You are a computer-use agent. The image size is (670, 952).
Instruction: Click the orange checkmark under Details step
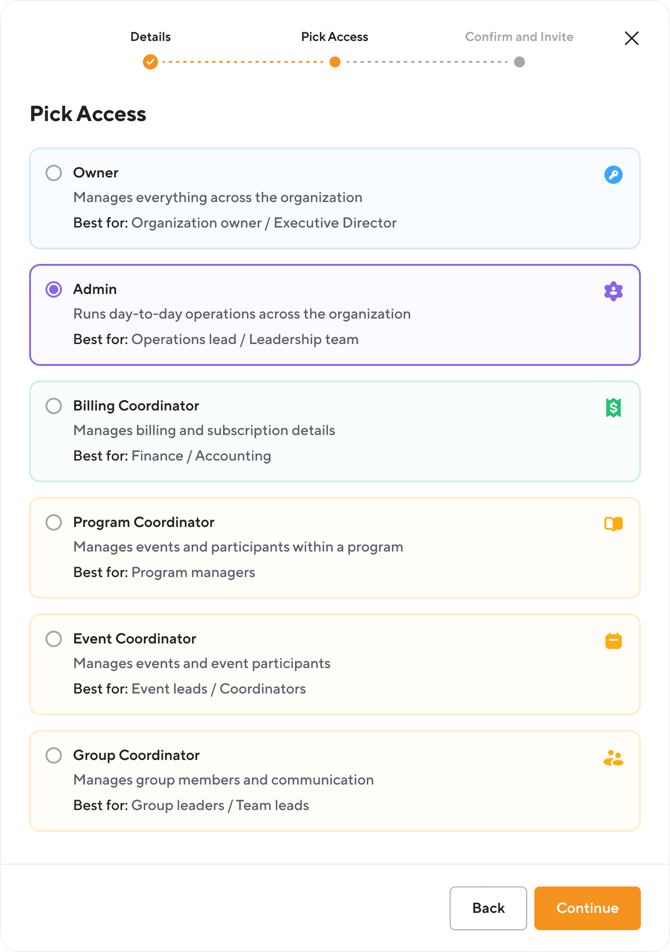151,62
